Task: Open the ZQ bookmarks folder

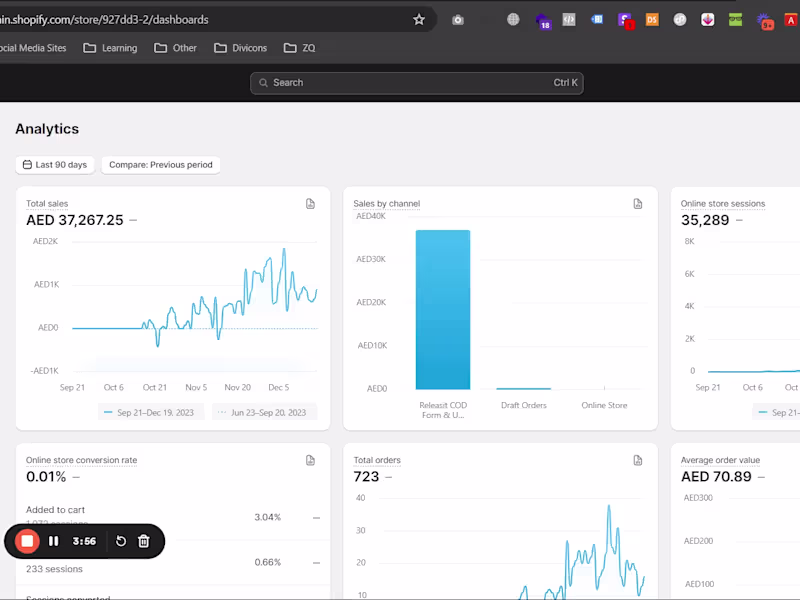Action: coord(299,48)
